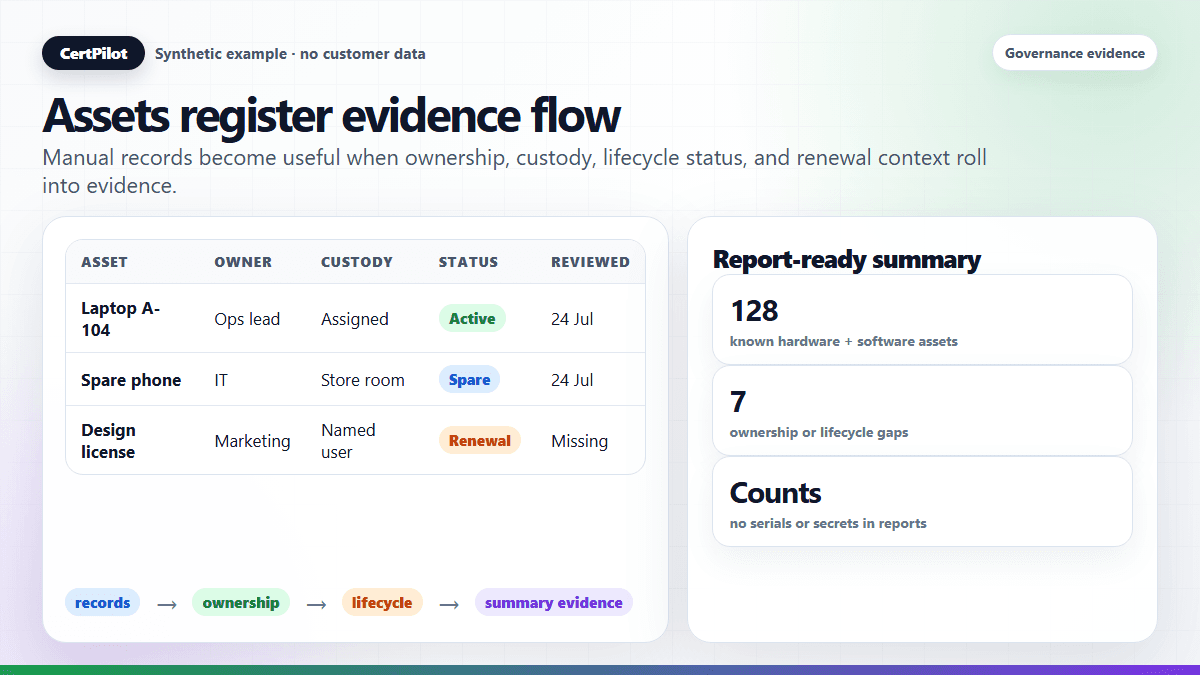Click the 24 Jul date in Spare phone row
The width and height of the screenshot is (1200, 675).
click(x=572, y=380)
